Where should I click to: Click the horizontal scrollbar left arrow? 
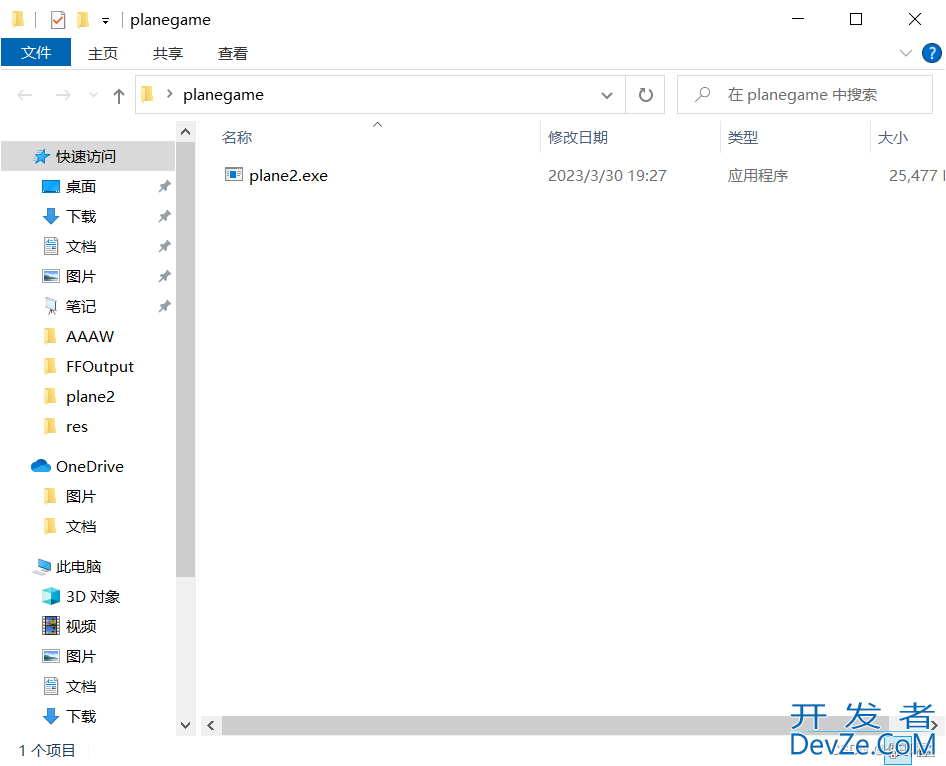point(211,726)
